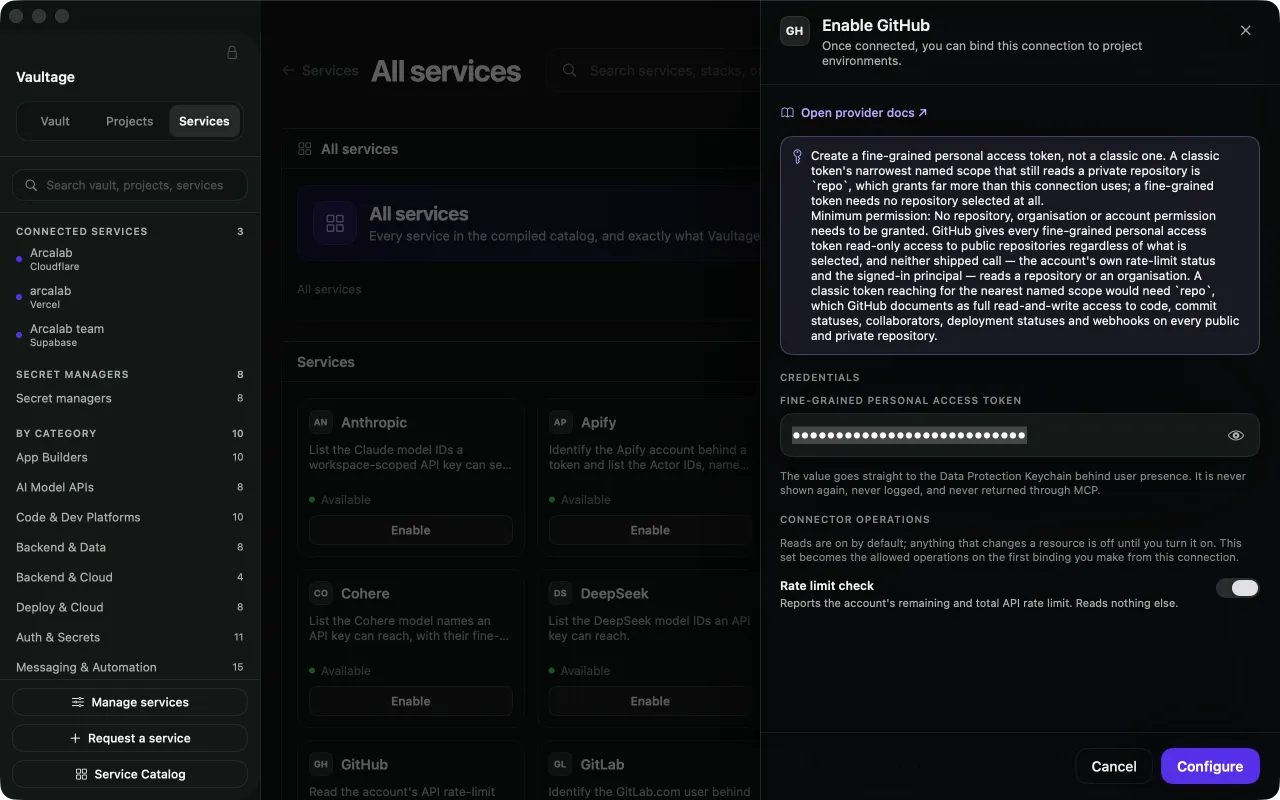The width and height of the screenshot is (1280, 800).
Task: Open provider docs link
Action: point(863,113)
